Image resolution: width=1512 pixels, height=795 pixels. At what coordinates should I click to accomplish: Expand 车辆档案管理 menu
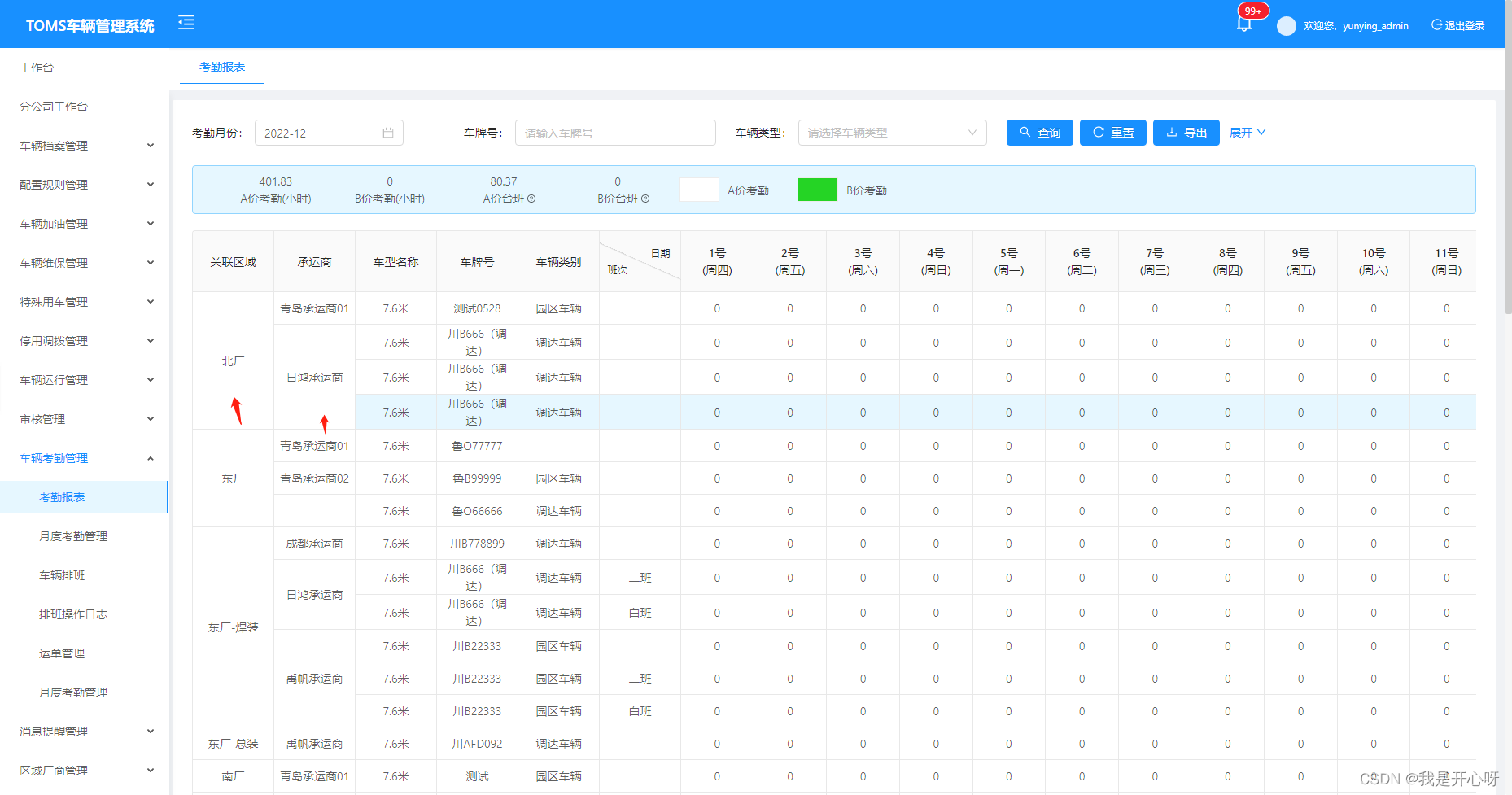click(85, 146)
